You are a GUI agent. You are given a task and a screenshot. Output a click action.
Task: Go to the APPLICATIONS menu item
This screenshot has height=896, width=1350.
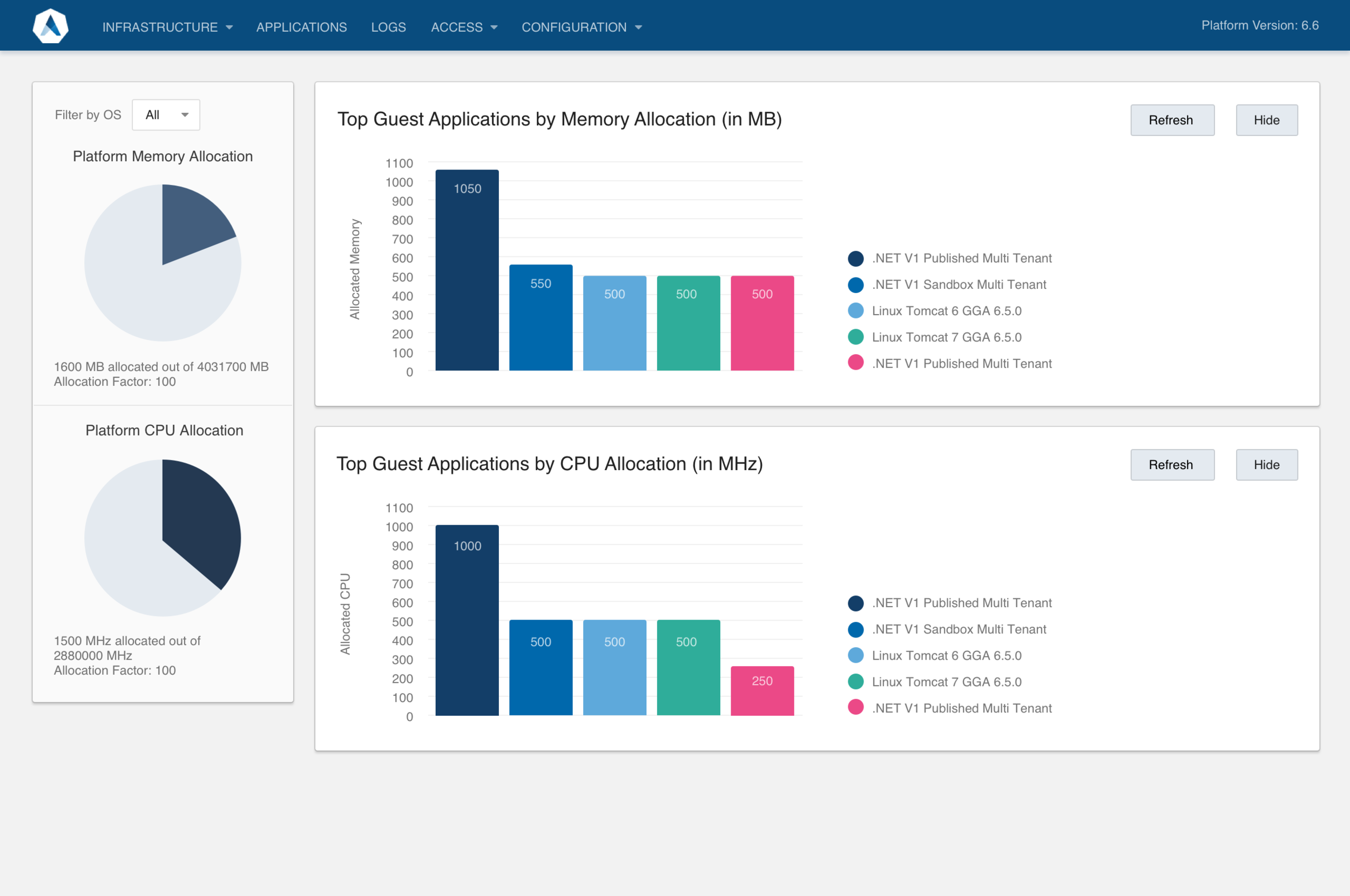[301, 27]
